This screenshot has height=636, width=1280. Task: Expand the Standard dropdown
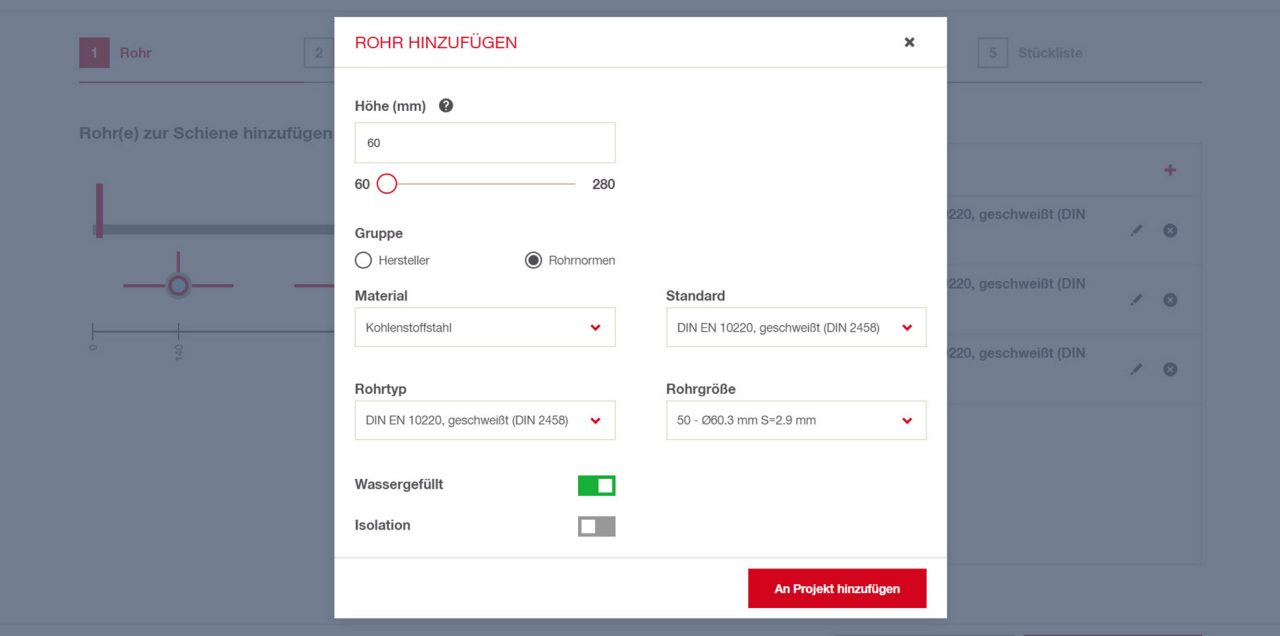pos(796,327)
